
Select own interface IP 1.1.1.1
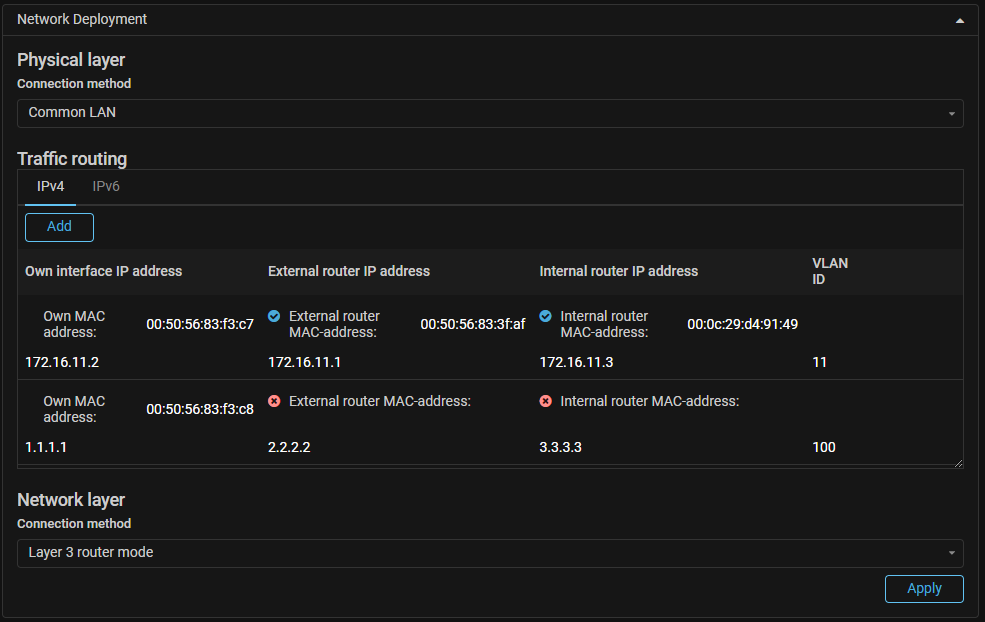[x=46, y=447]
